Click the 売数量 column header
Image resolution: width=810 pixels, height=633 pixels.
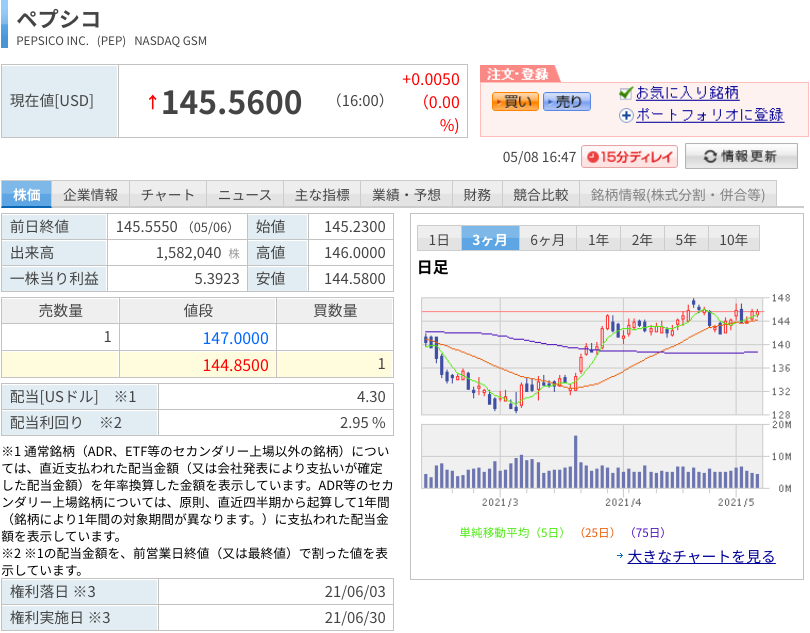pos(60,311)
